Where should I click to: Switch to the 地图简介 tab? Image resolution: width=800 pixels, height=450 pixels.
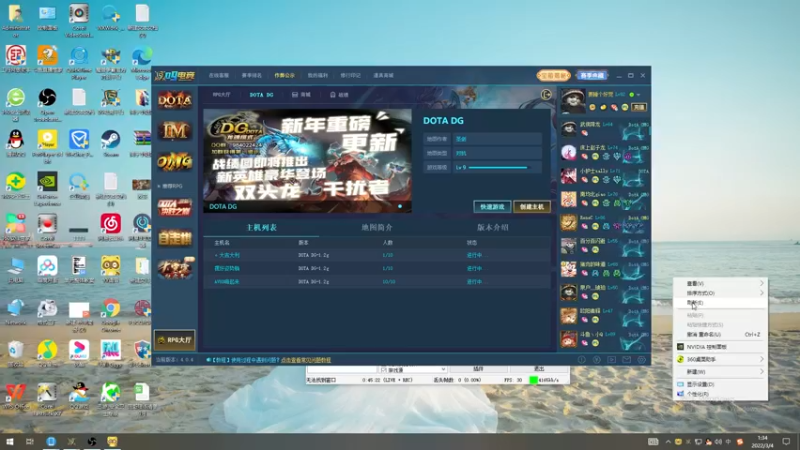(x=377, y=228)
